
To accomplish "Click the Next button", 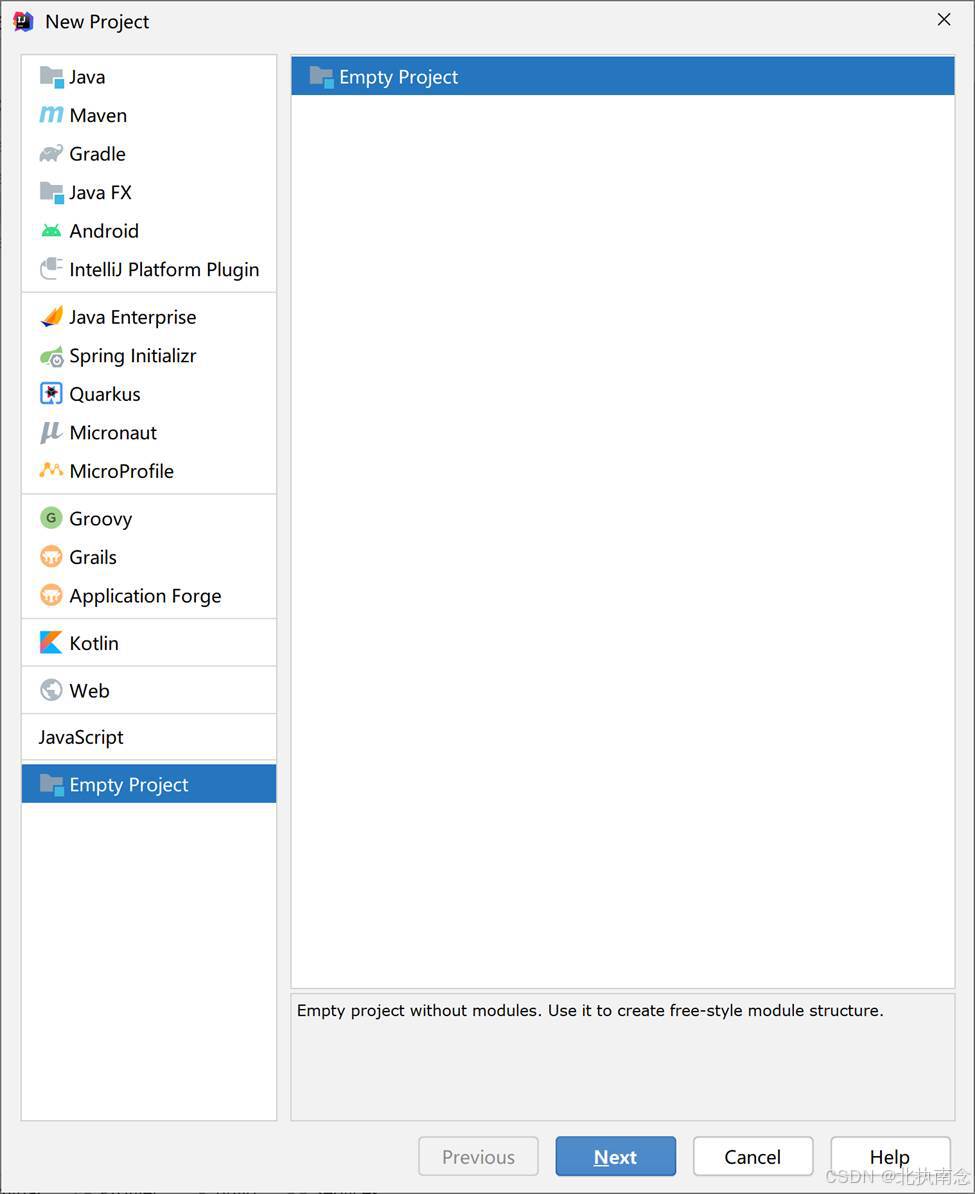I will pyautogui.click(x=615, y=1157).
